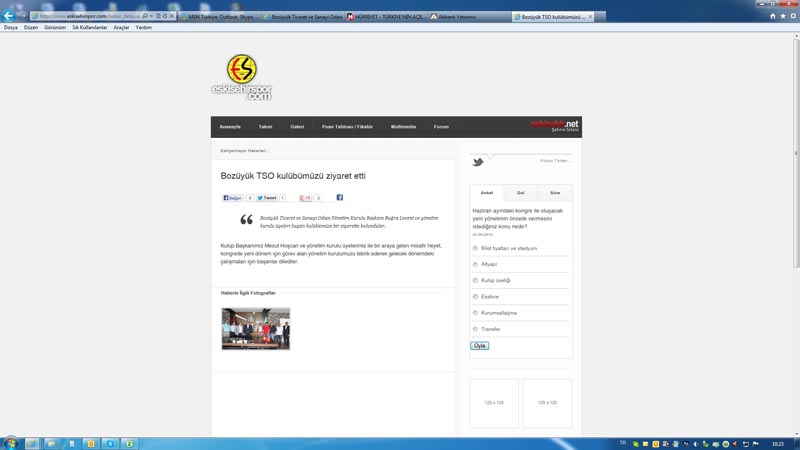Click the address bar search magnifier icon
The image size is (800, 450).
click(x=145, y=16)
